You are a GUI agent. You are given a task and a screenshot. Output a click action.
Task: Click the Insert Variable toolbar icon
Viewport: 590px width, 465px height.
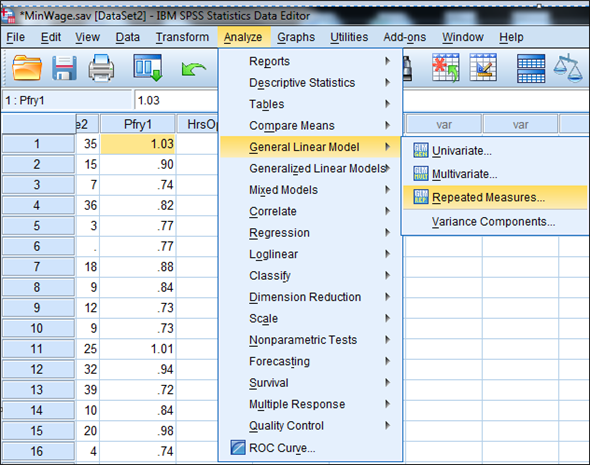tap(483, 67)
